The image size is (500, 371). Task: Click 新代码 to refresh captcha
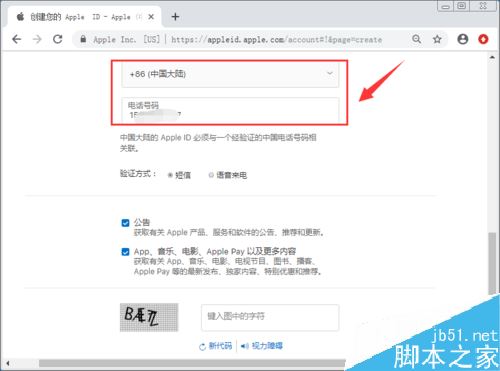[x=220, y=346]
